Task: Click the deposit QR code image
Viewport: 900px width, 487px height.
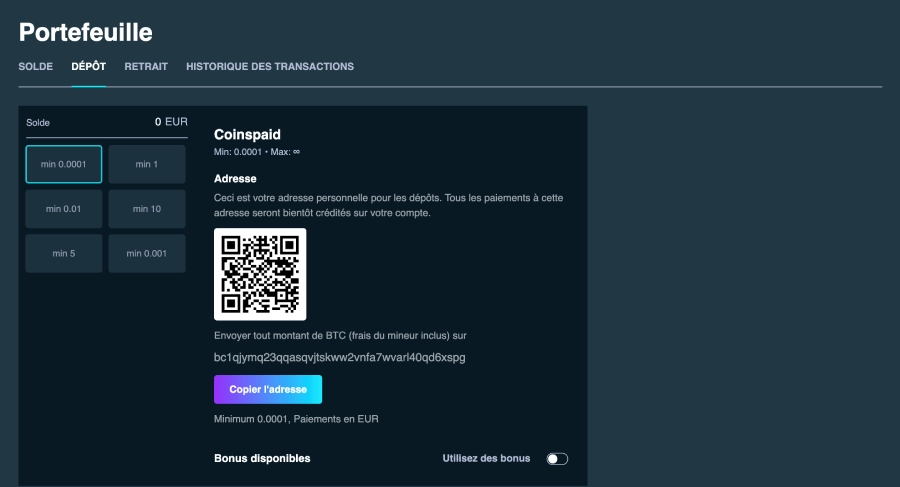Action: (260, 274)
